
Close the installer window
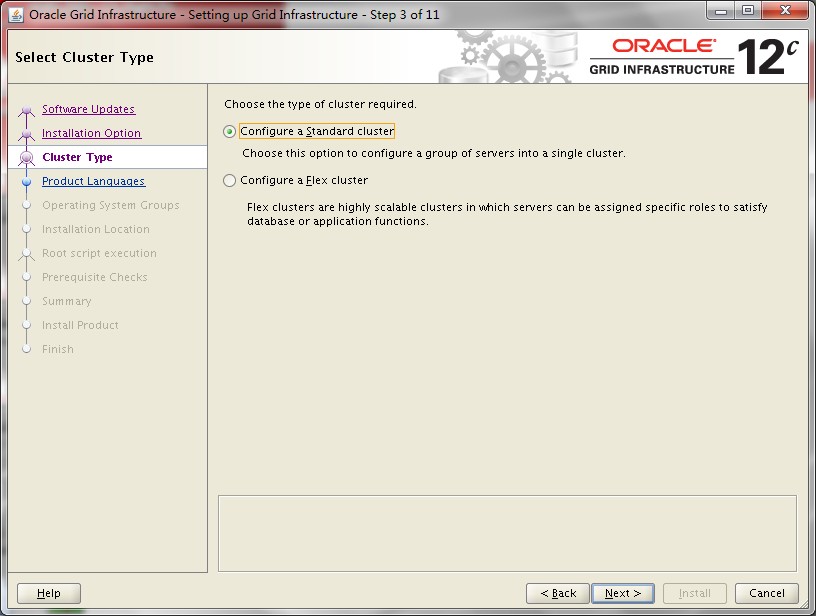[786, 11]
